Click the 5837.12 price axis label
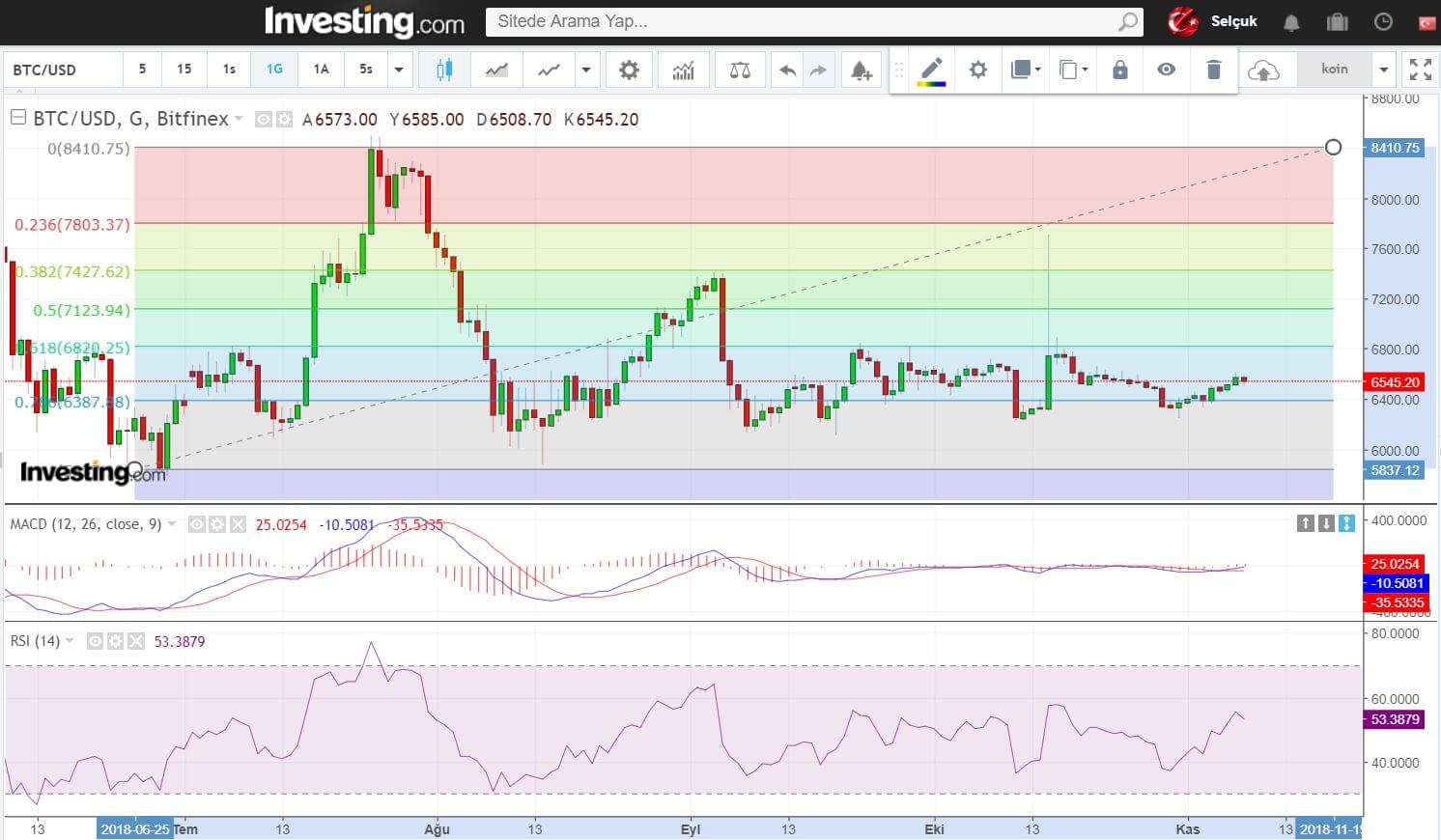1441x840 pixels. pyautogui.click(x=1395, y=470)
